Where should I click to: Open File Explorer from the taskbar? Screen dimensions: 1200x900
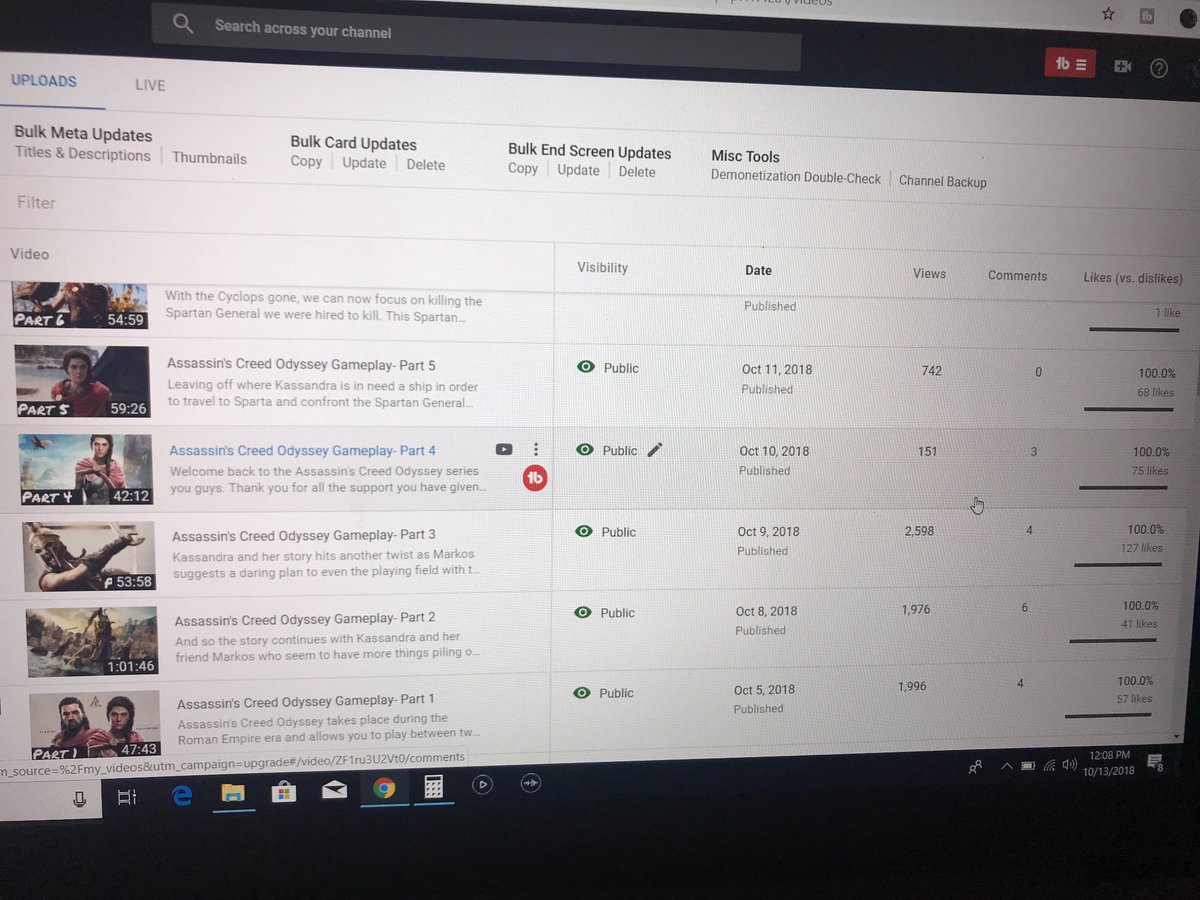[232, 793]
